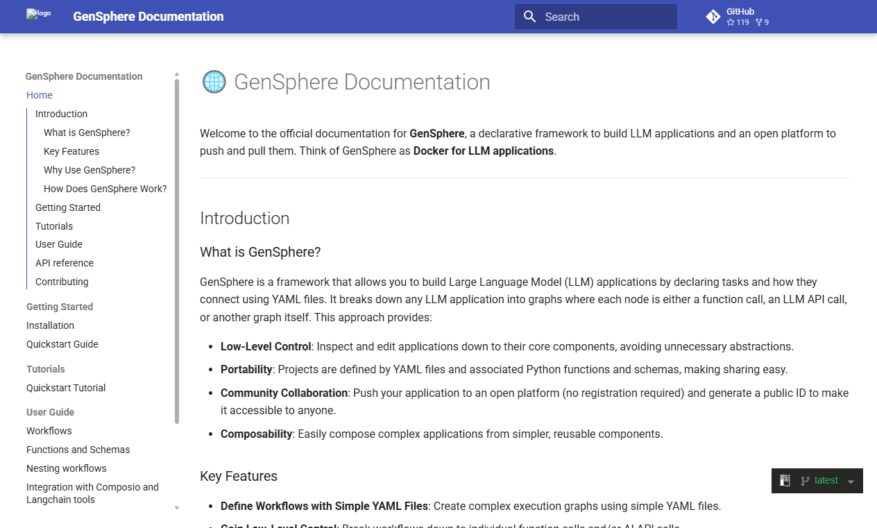Click the globe icon beside page title
Image resolution: width=877 pixels, height=528 pixels.
(214, 82)
